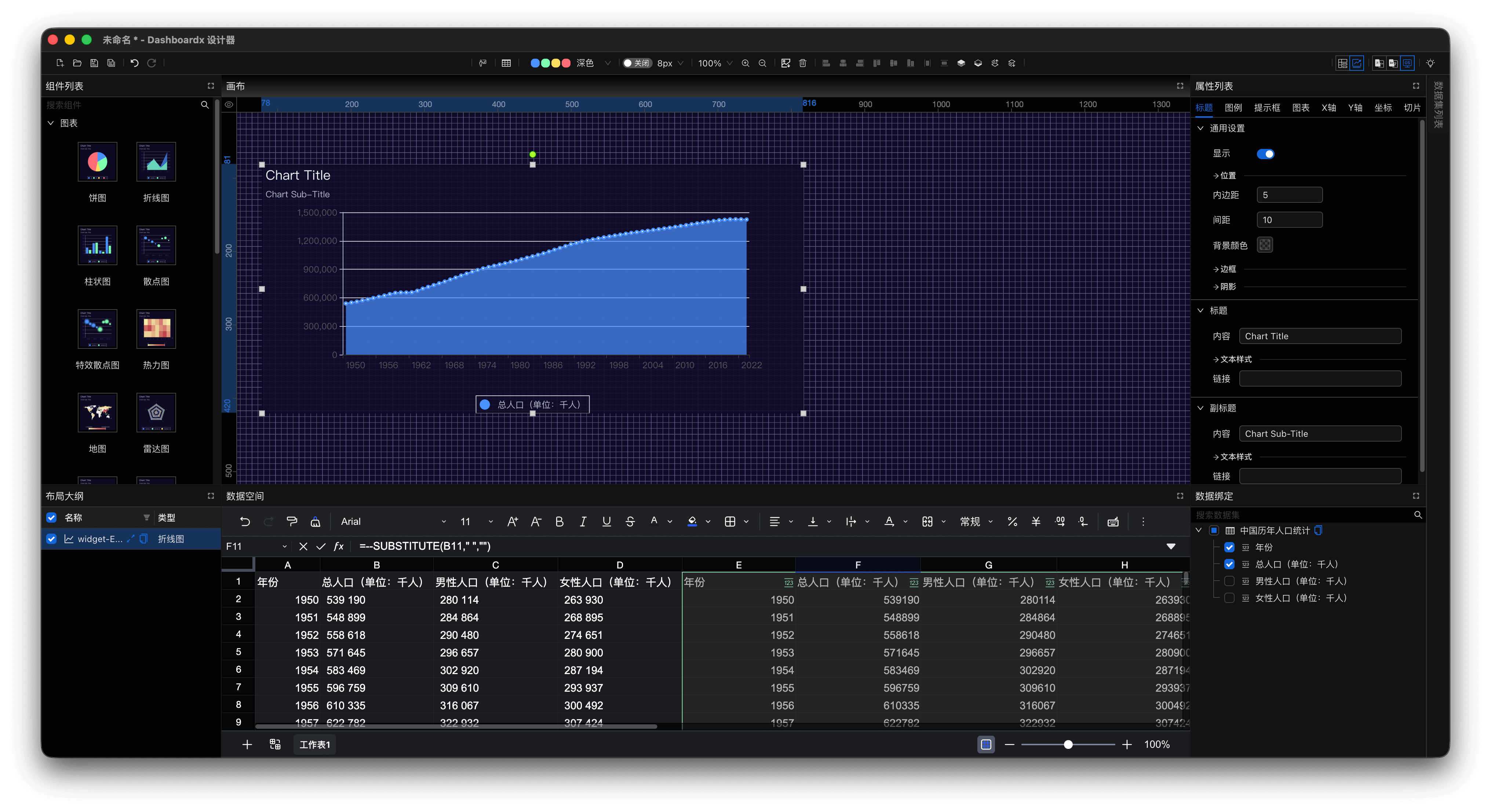Expand the 文本样式 link under 标题
The image size is (1491, 812).
tap(1232, 359)
